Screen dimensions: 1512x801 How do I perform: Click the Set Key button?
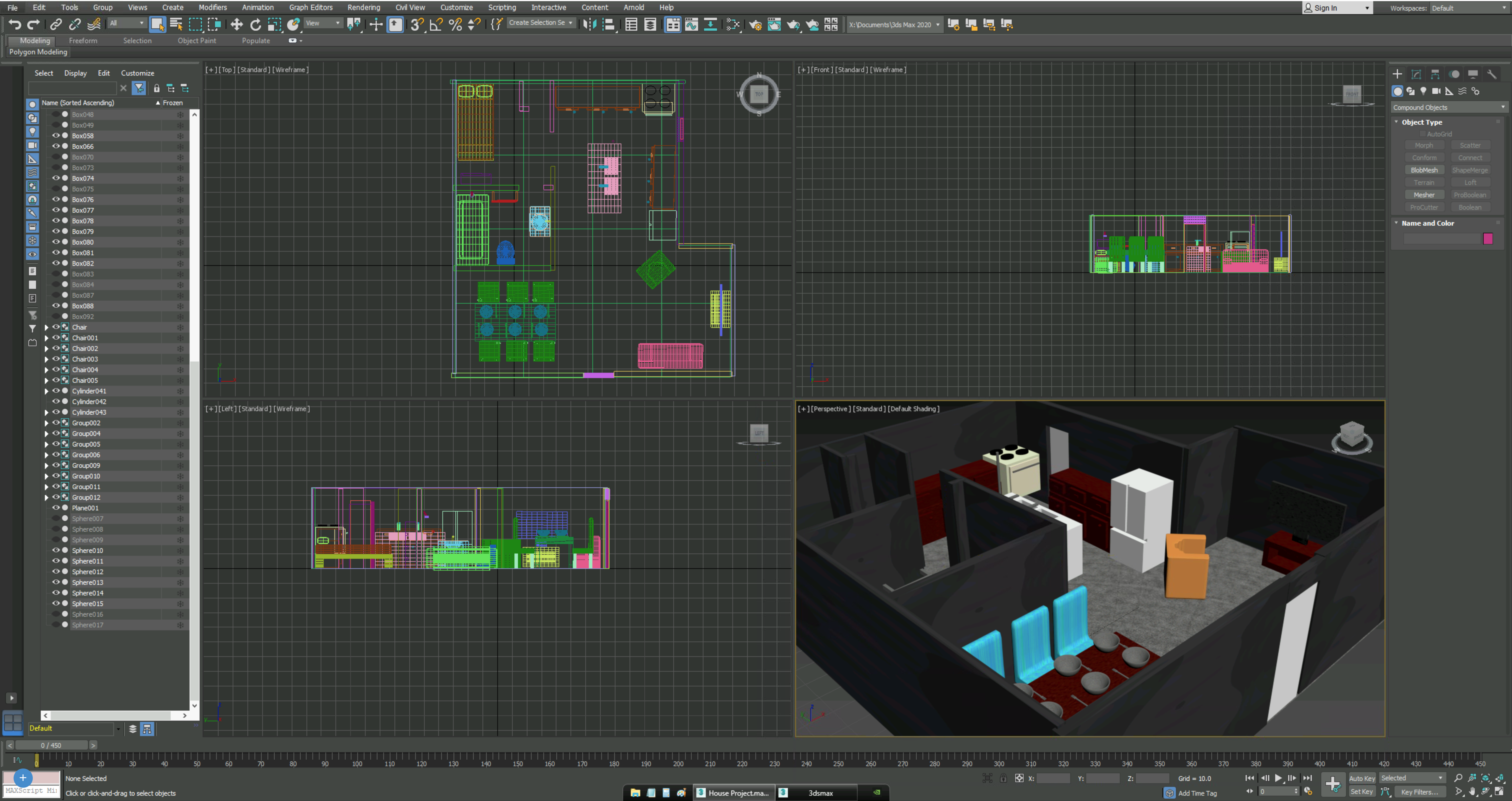1362,792
